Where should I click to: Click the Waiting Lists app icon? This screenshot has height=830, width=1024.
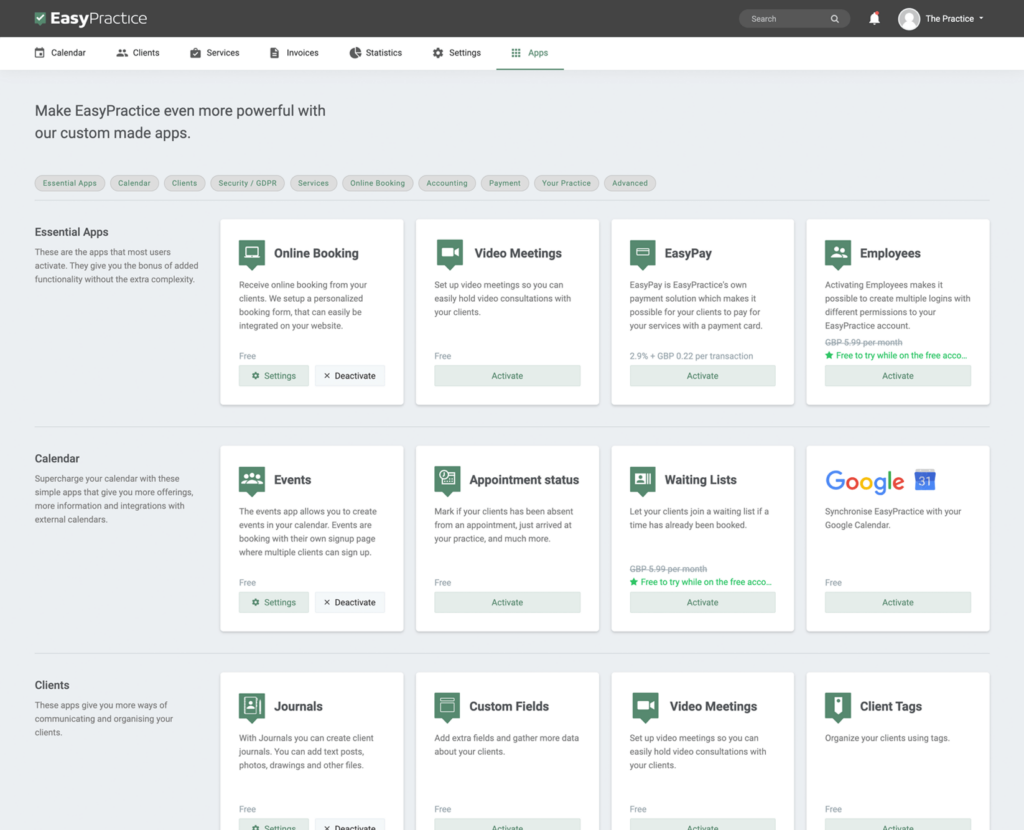(x=643, y=481)
